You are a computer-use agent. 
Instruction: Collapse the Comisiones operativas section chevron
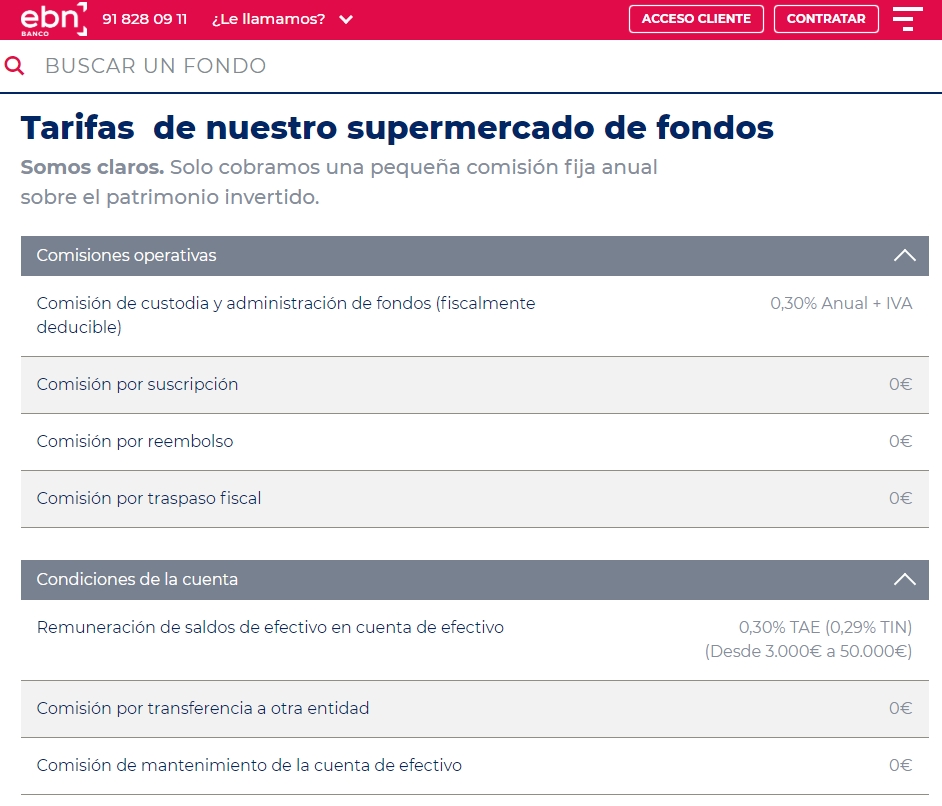pos(904,255)
